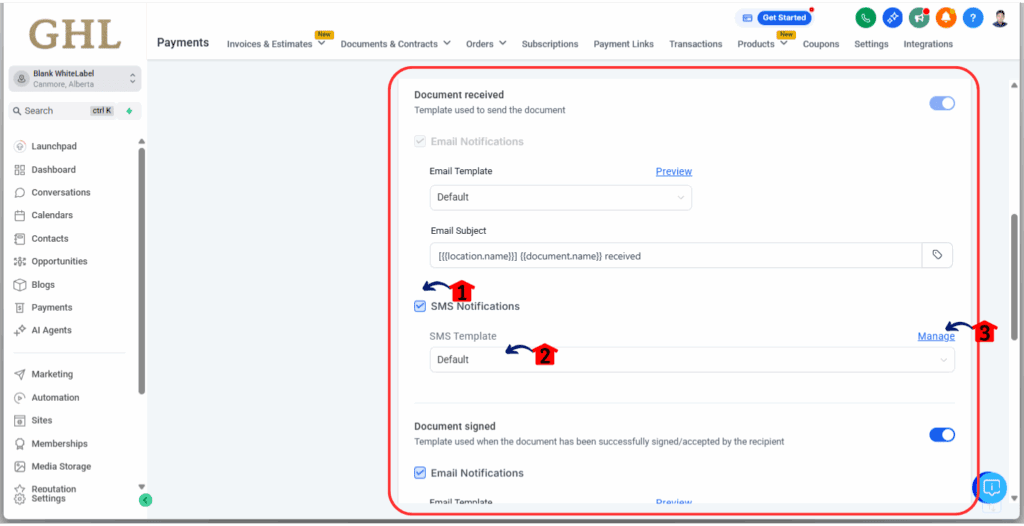Open the Settings tab in Payments
1024x526 pixels.
pyautogui.click(x=871, y=44)
